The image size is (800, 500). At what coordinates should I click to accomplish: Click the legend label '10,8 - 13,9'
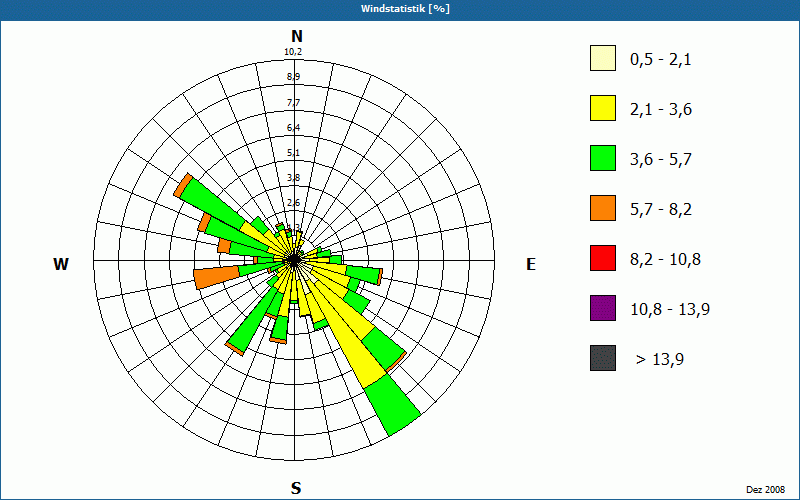click(x=670, y=310)
